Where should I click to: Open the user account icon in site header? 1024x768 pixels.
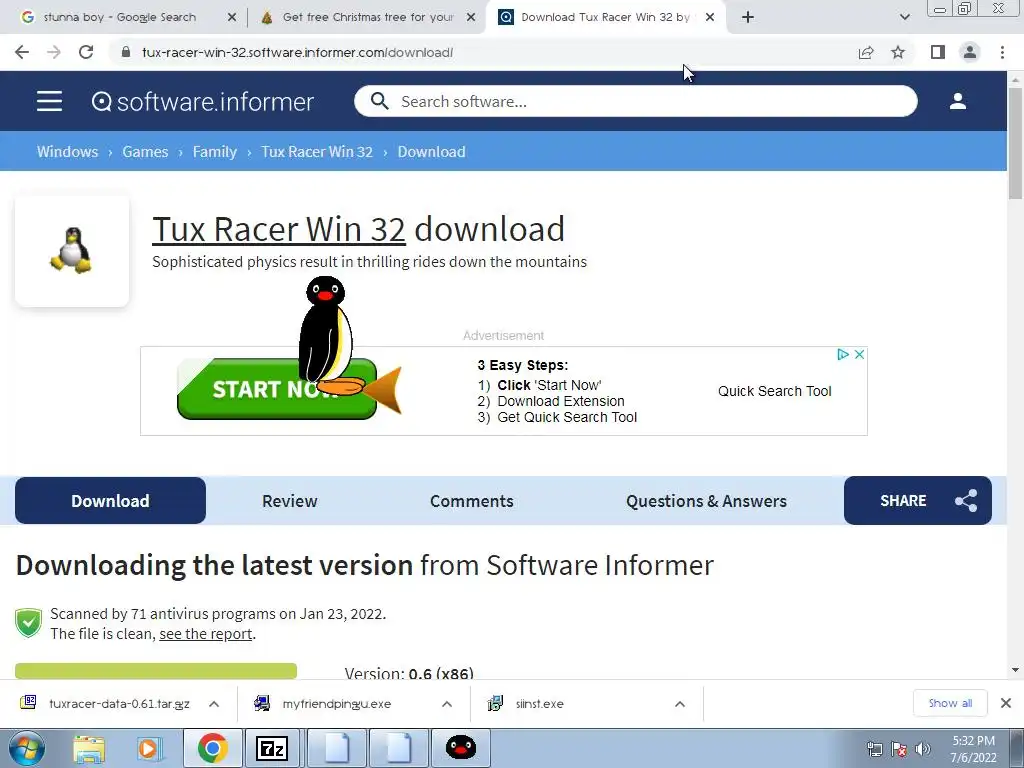(957, 101)
